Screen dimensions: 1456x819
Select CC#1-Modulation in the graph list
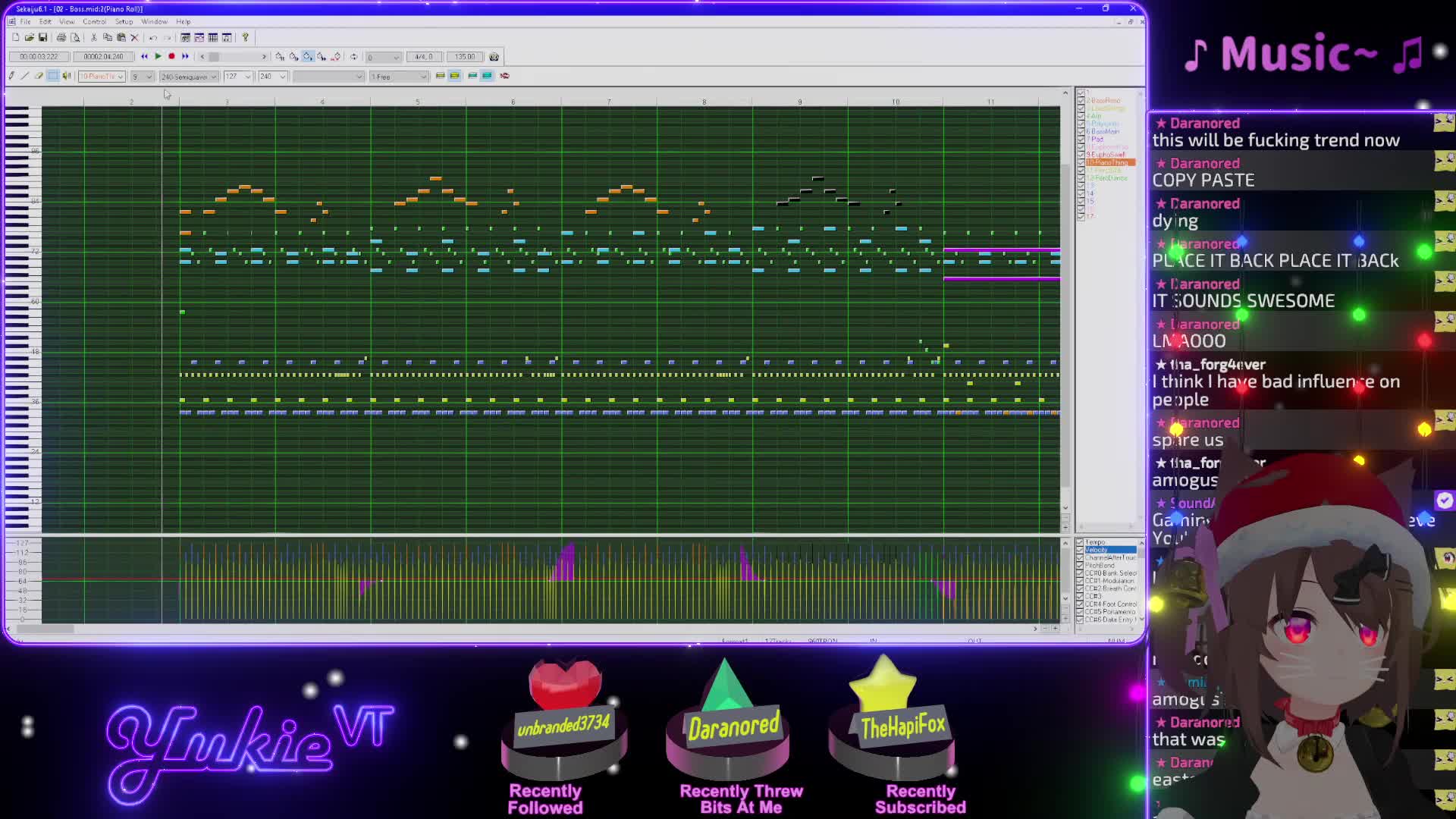point(1109,581)
